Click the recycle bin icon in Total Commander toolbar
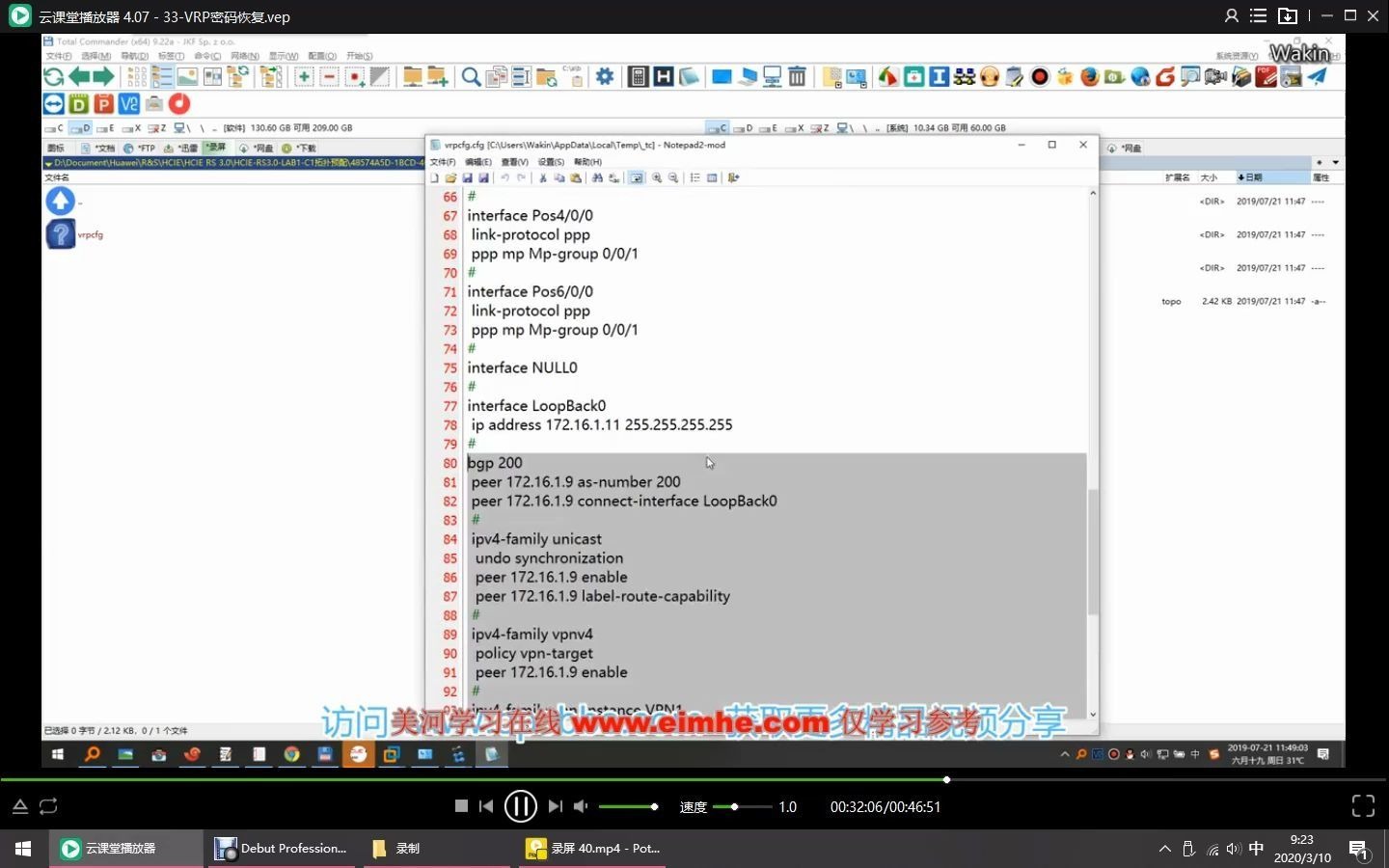Screen dimensions: 1389x868 point(797,77)
